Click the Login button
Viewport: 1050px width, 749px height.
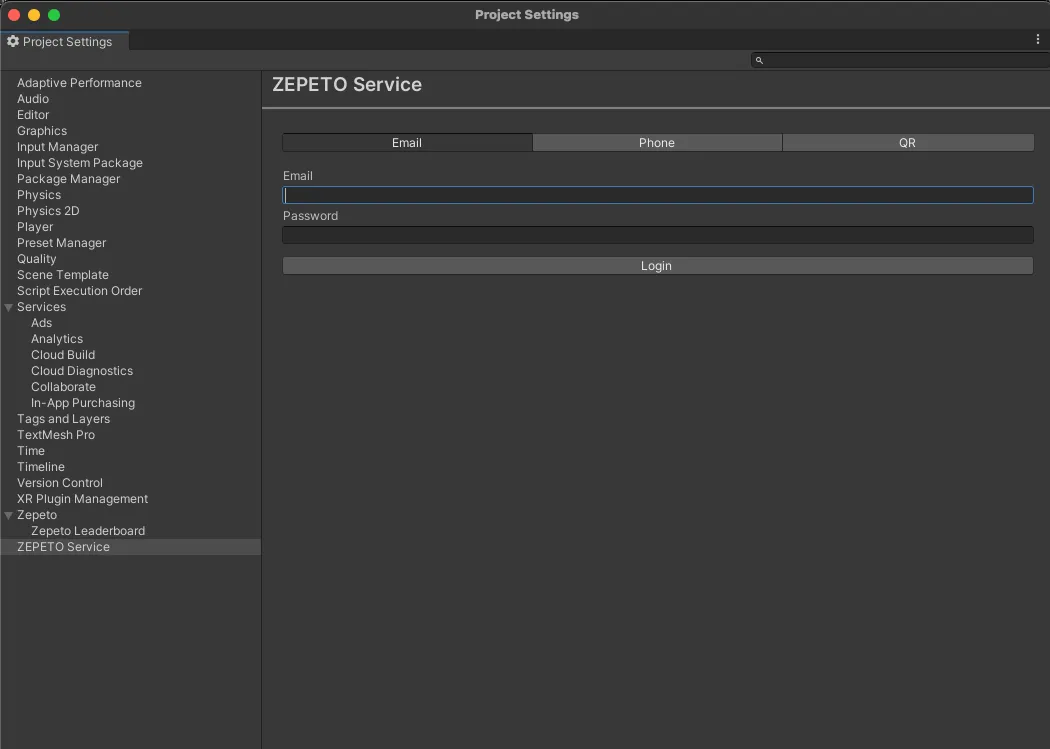pyautogui.click(x=657, y=265)
